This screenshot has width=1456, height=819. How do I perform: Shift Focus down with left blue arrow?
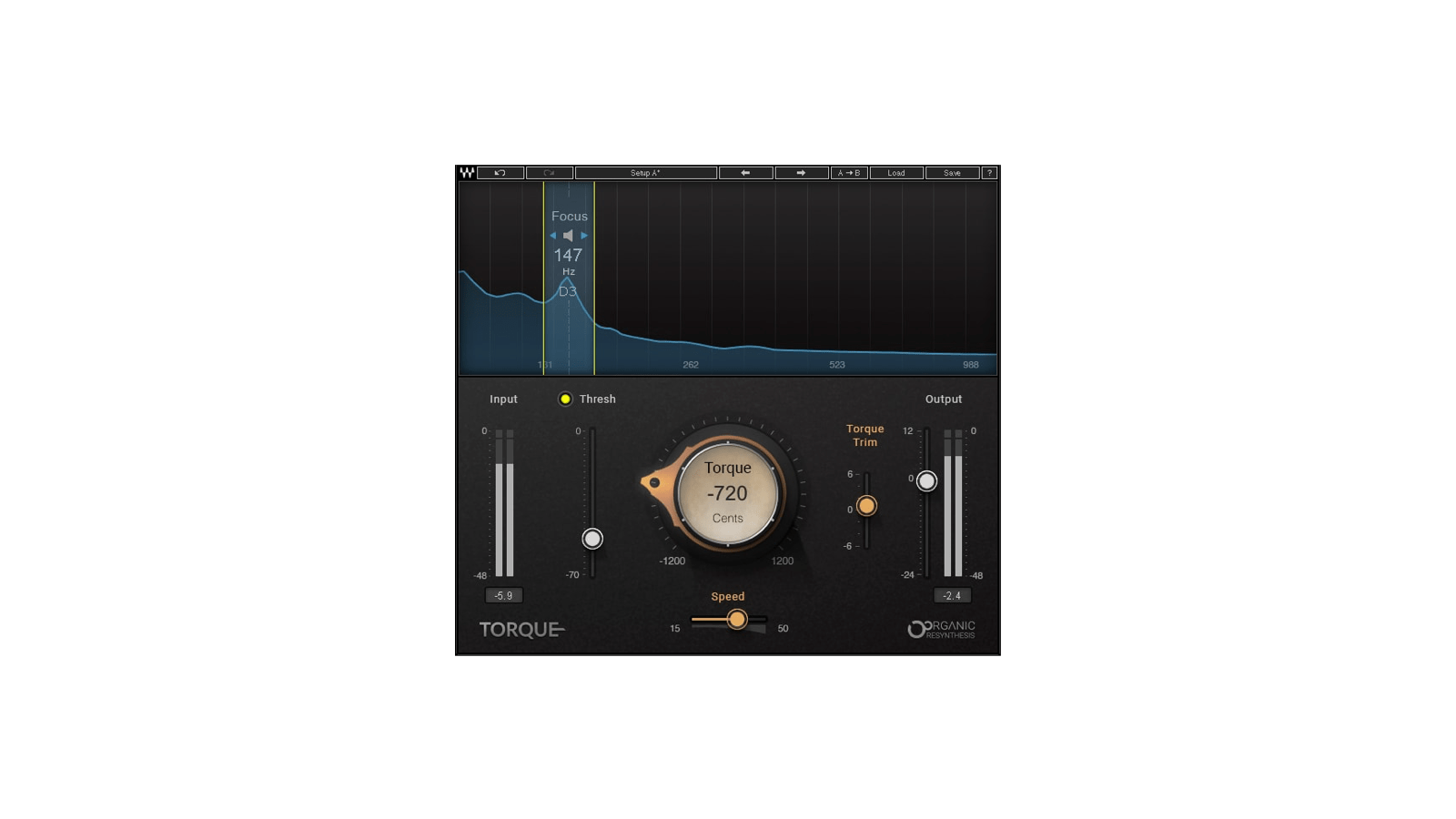point(552,236)
